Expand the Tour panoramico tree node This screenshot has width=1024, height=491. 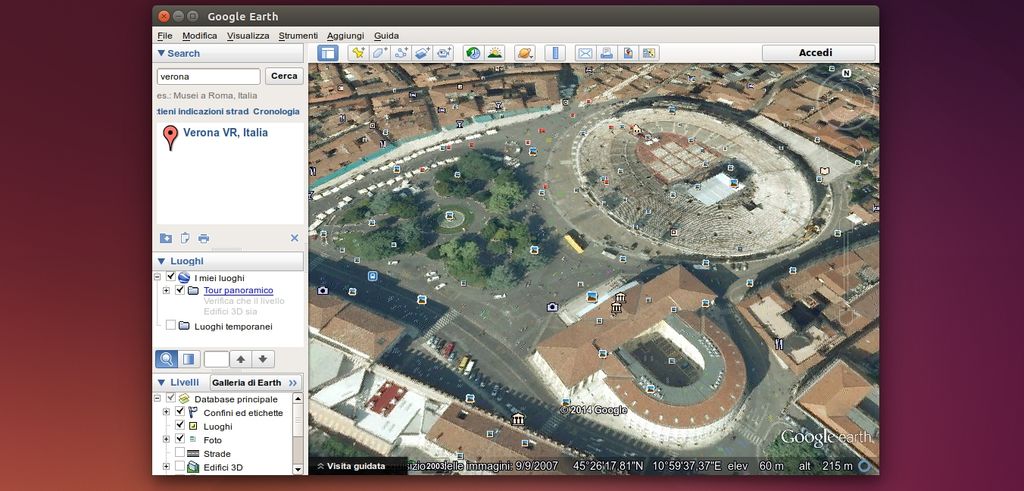[166, 290]
